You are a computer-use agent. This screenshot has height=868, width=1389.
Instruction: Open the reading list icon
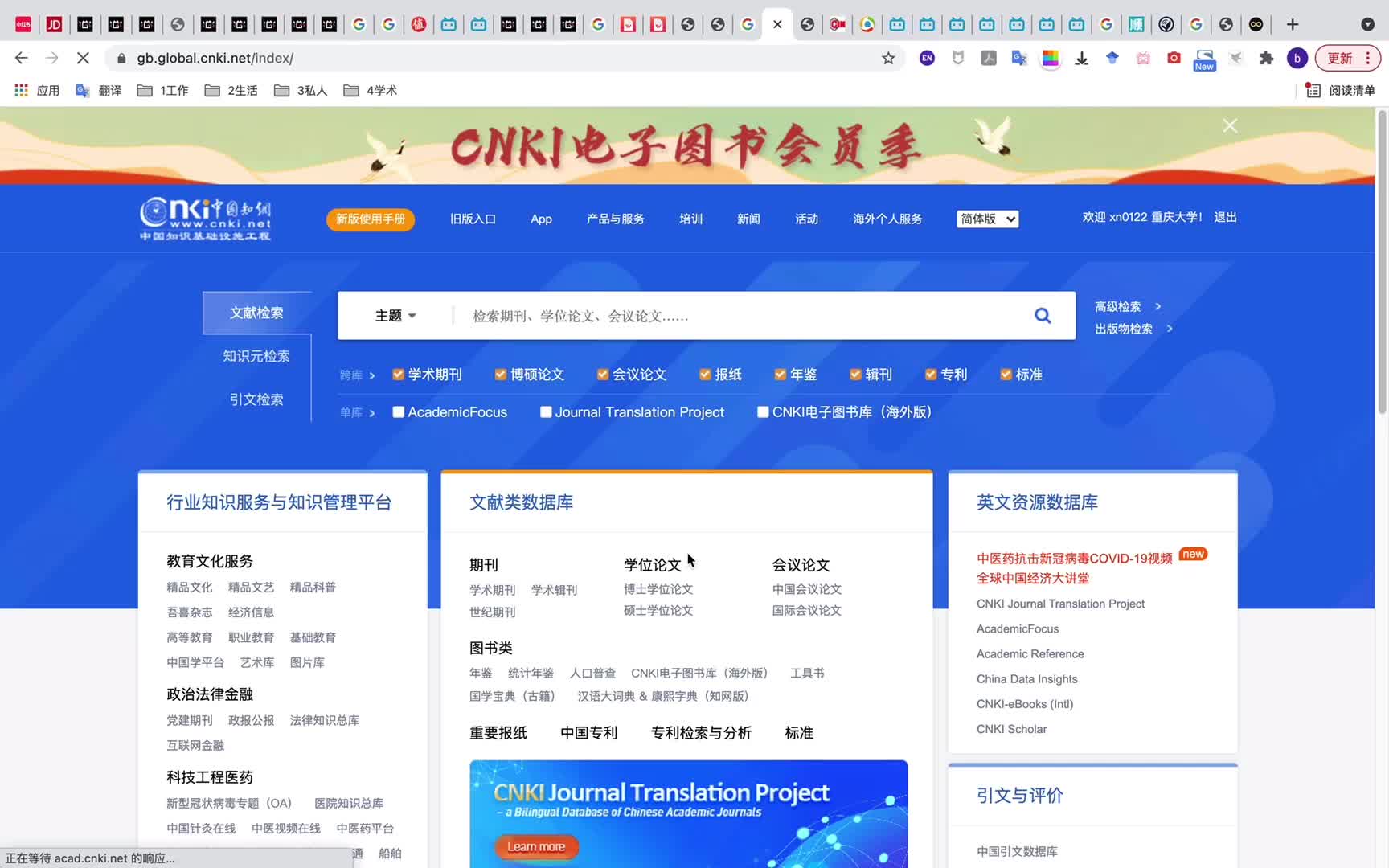1313,90
